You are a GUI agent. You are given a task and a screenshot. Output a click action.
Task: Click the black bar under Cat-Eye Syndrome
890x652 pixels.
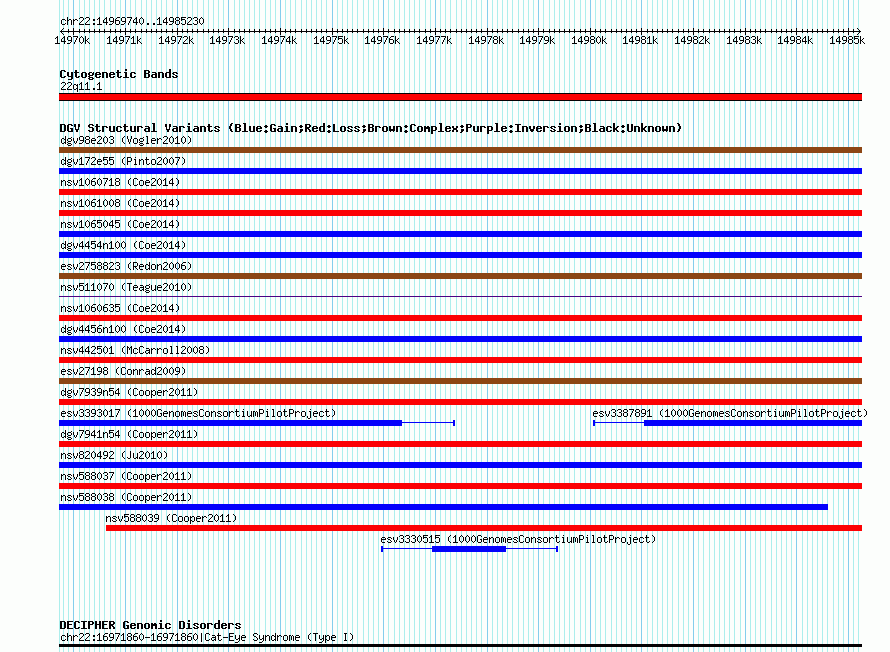[x=460, y=646]
